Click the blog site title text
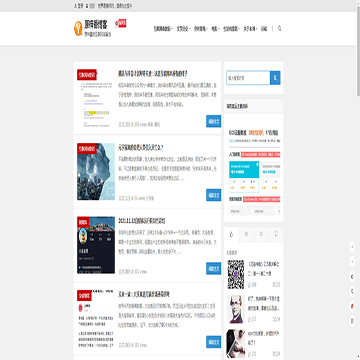Image resolution: width=360 pixels, height=360 pixels. (96, 24)
